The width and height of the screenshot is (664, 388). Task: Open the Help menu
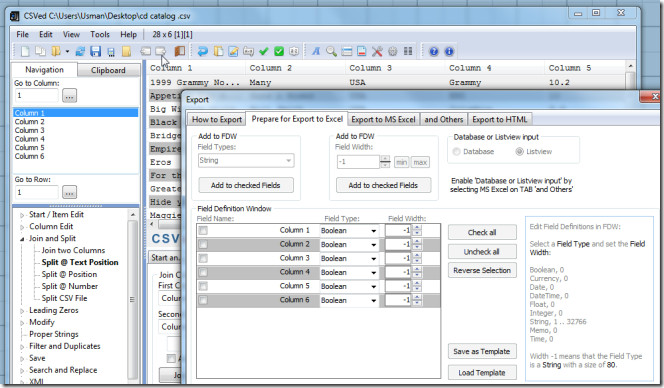(x=128, y=34)
